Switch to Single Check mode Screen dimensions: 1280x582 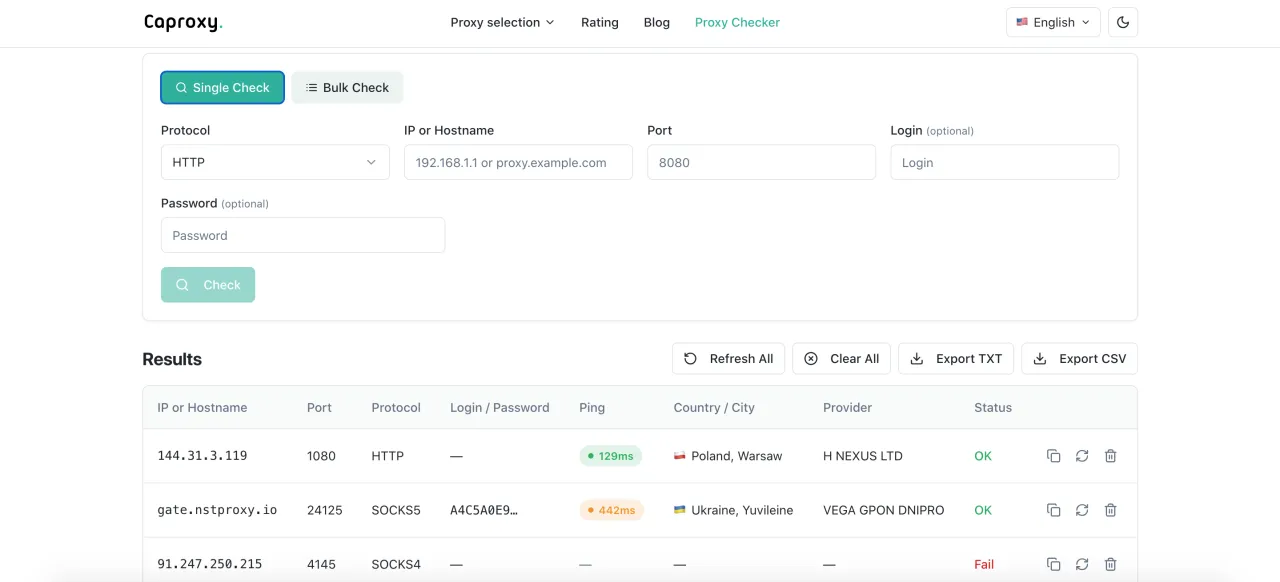coord(222,88)
